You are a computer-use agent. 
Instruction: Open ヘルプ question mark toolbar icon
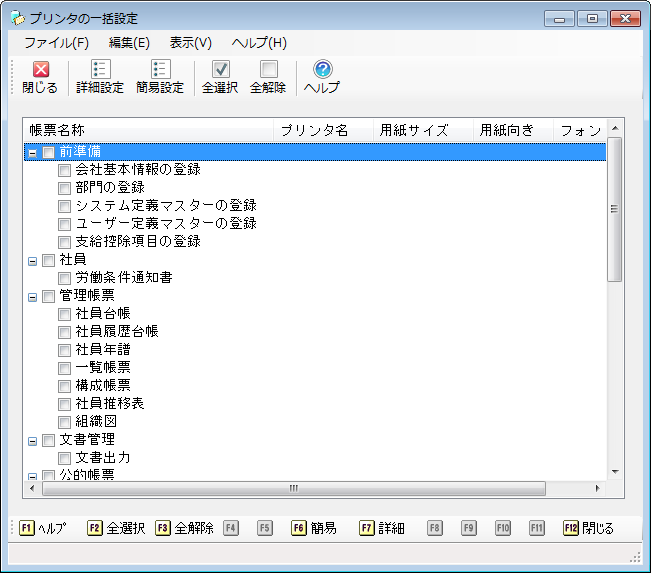322,70
